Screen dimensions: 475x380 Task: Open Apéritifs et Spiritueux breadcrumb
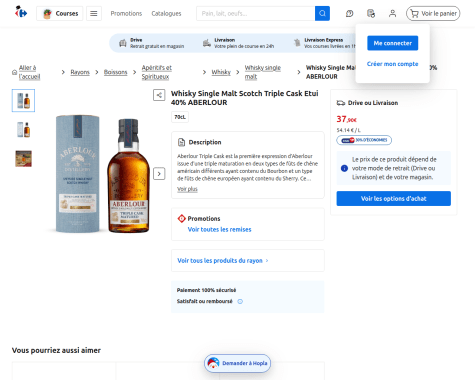(157, 72)
